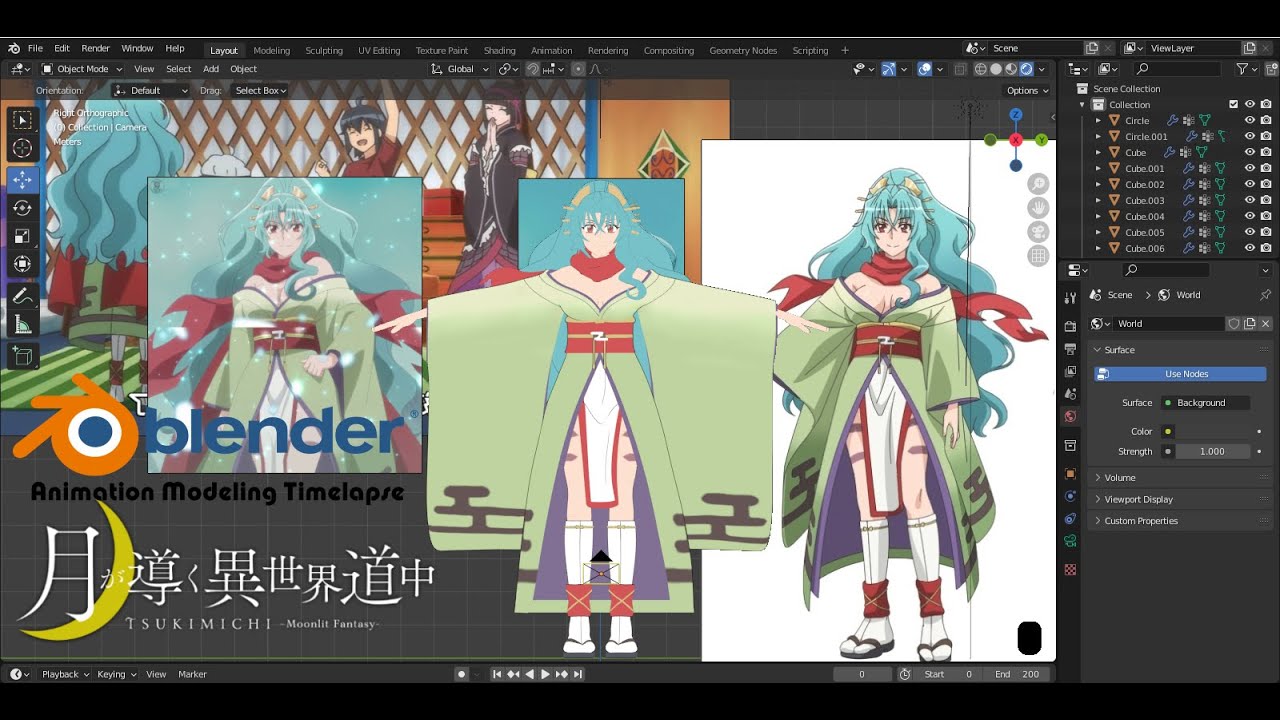Switch to the Geometry Nodes workspace tab
Viewport: 1280px width, 720px height.
(743, 50)
